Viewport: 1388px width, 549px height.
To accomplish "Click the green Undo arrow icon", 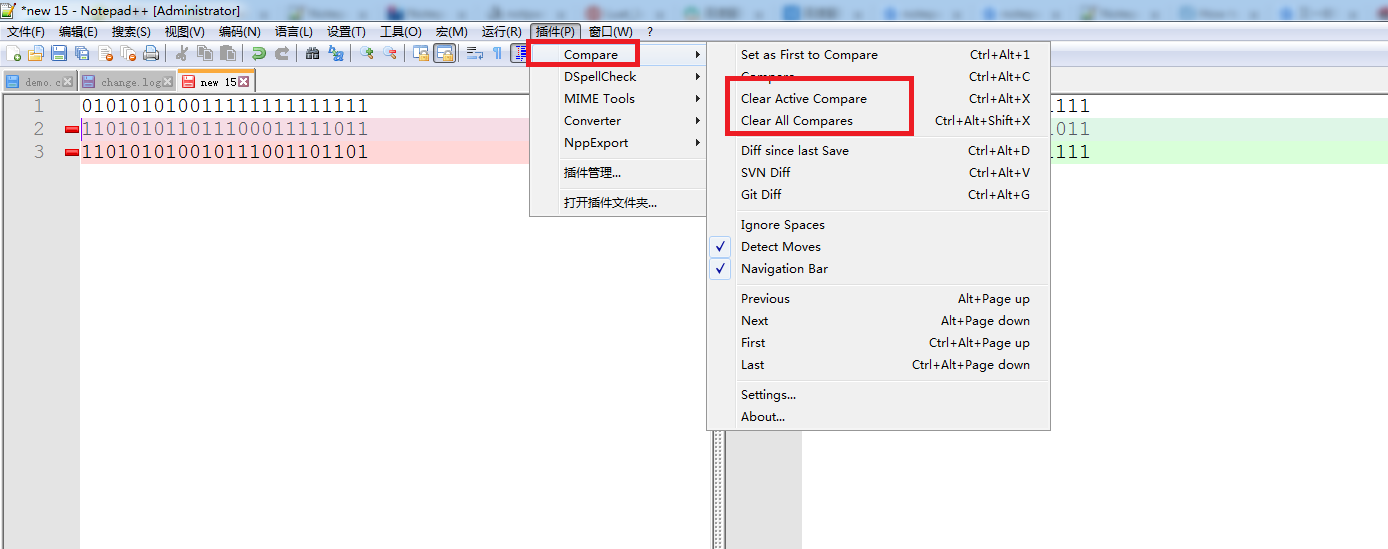I will [x=259, y=53].
